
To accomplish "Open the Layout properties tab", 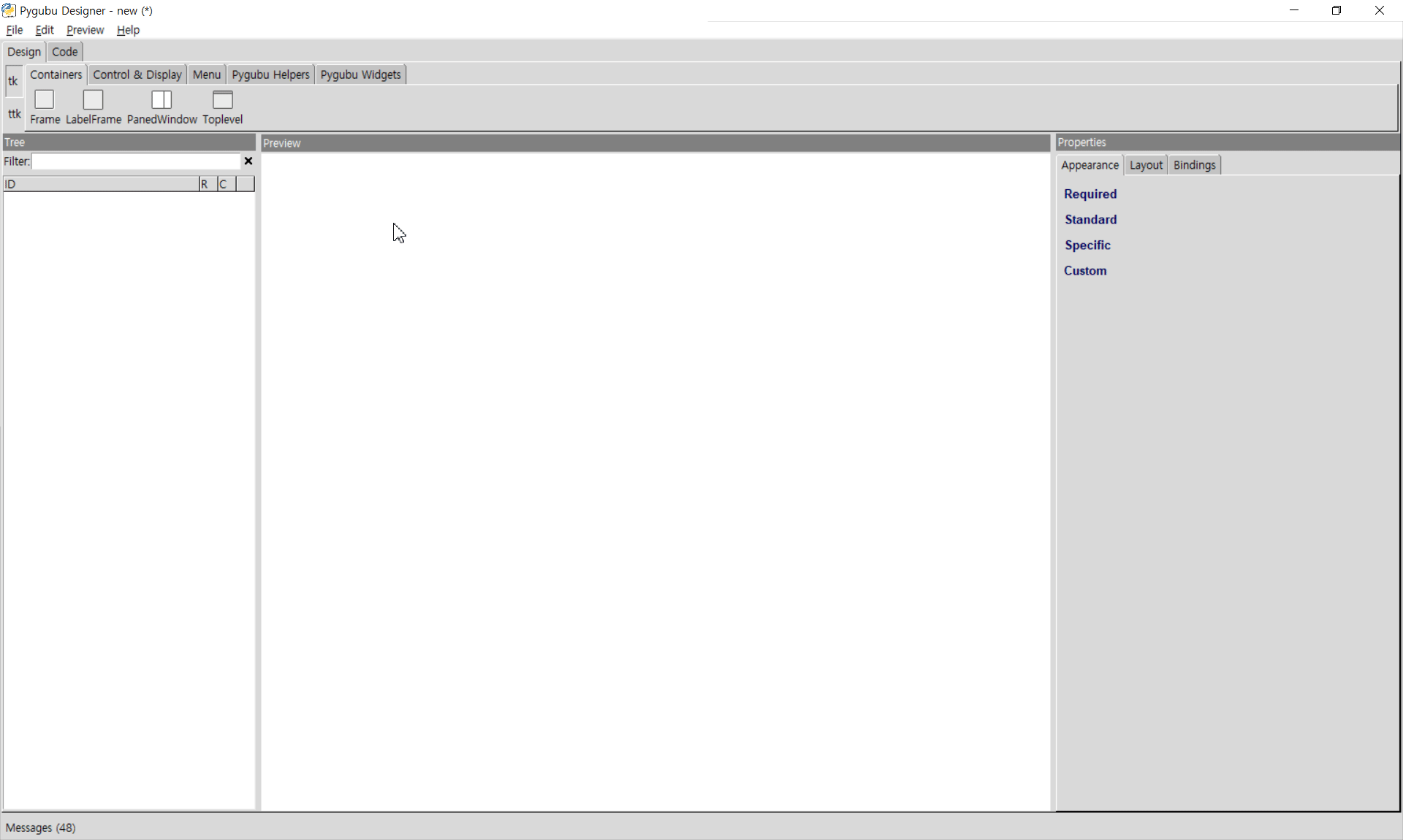I will click(x=1145, y=165).
